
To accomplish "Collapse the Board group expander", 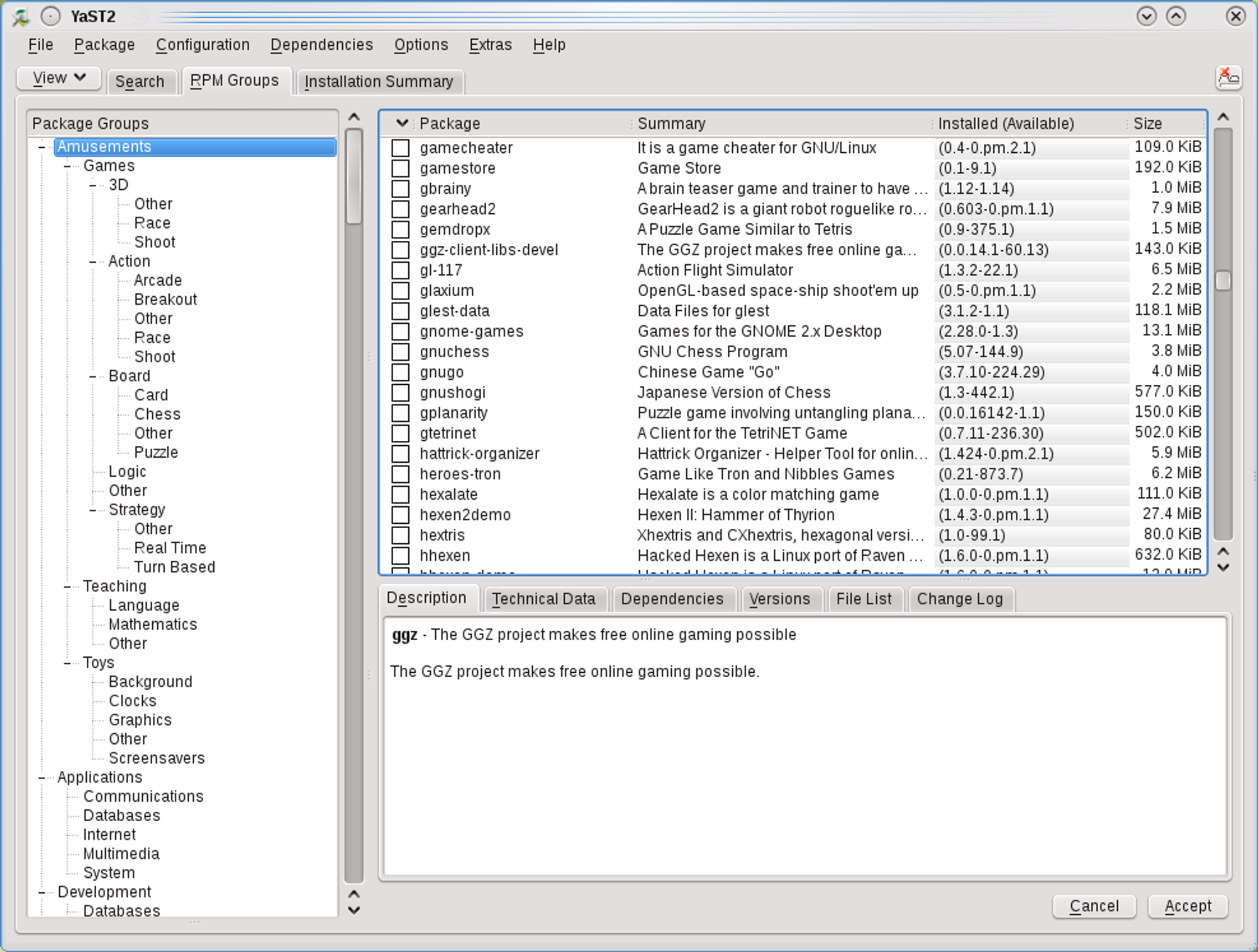I will (93, 377).
